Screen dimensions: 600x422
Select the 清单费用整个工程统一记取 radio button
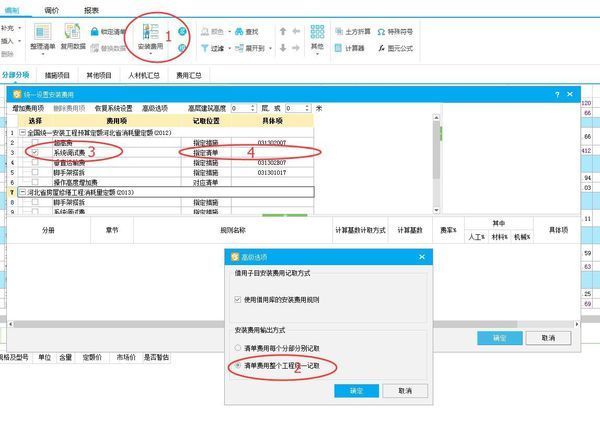coord(238,366)
